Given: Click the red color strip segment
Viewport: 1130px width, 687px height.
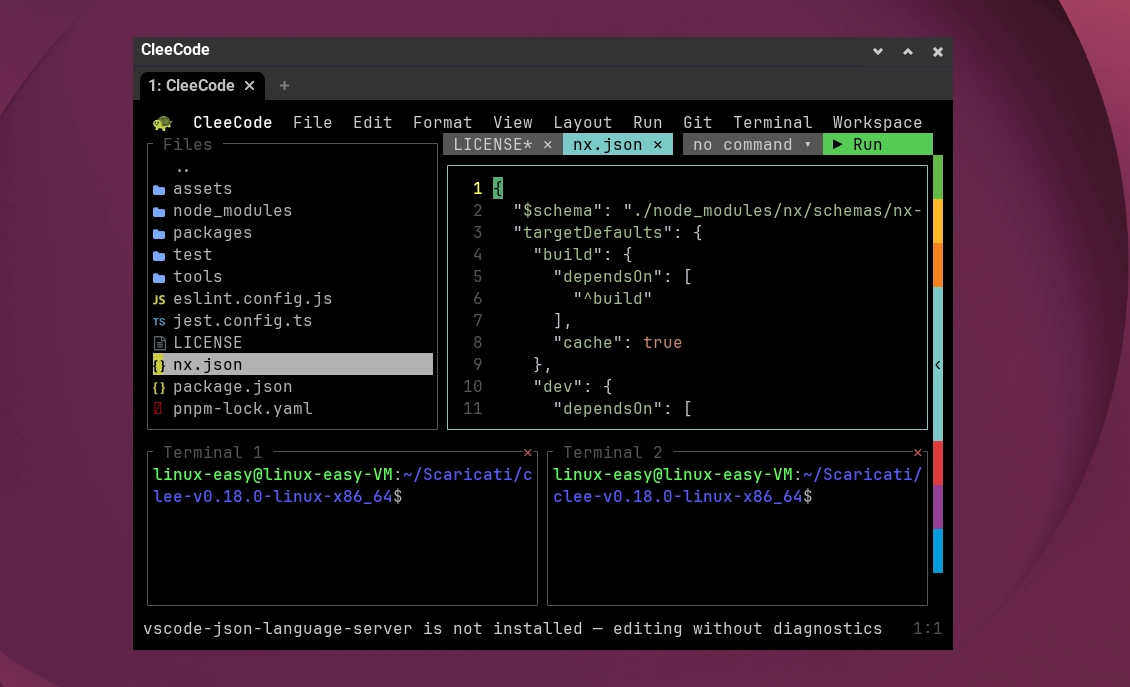Looking at the screenshot, I should pyautogui.click(x=938, y=463).
